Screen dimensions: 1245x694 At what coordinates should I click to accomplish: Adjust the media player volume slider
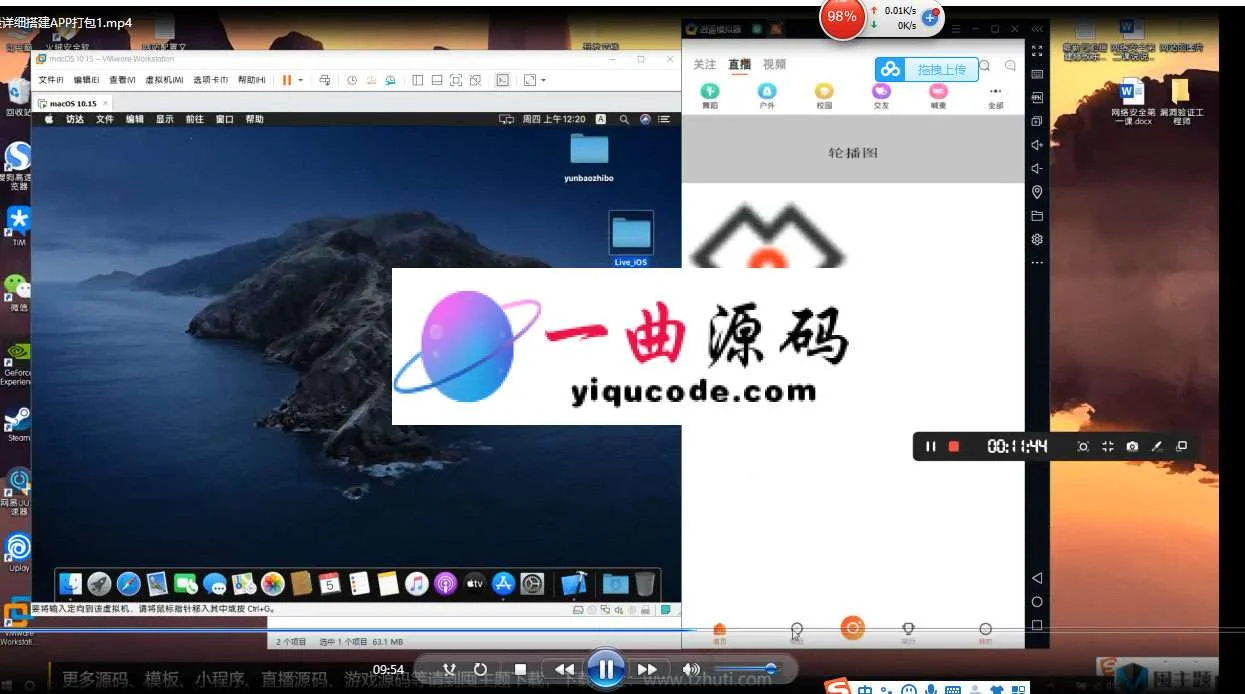click(x=745, y=669)
